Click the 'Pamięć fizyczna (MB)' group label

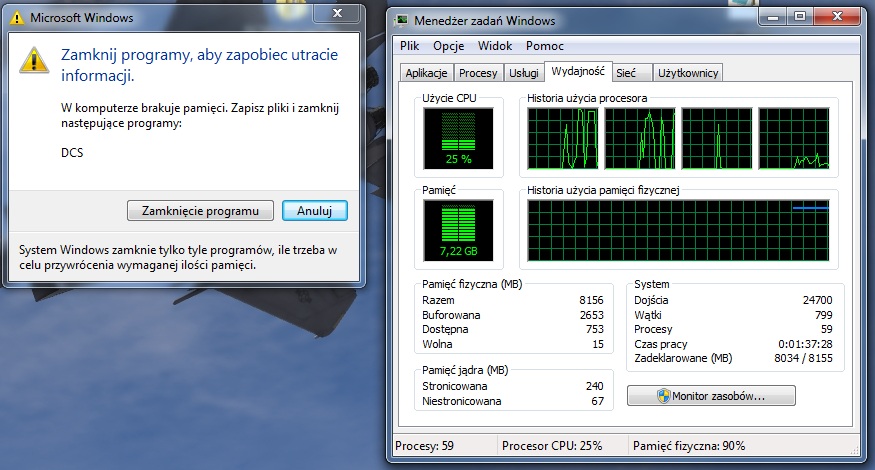click(472, 284)
